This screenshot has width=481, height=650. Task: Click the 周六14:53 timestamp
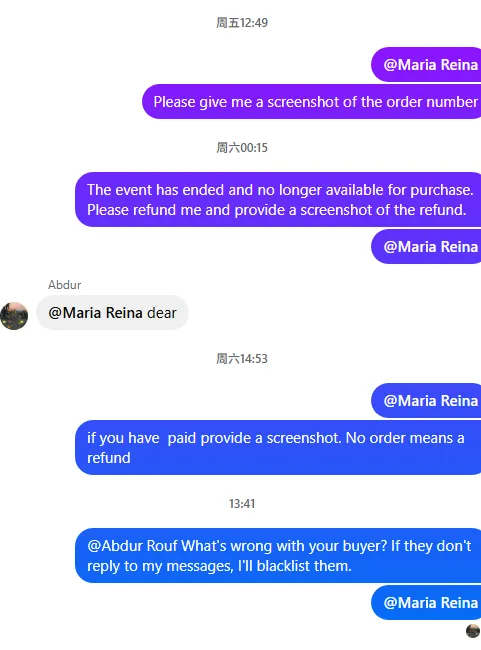242,359
